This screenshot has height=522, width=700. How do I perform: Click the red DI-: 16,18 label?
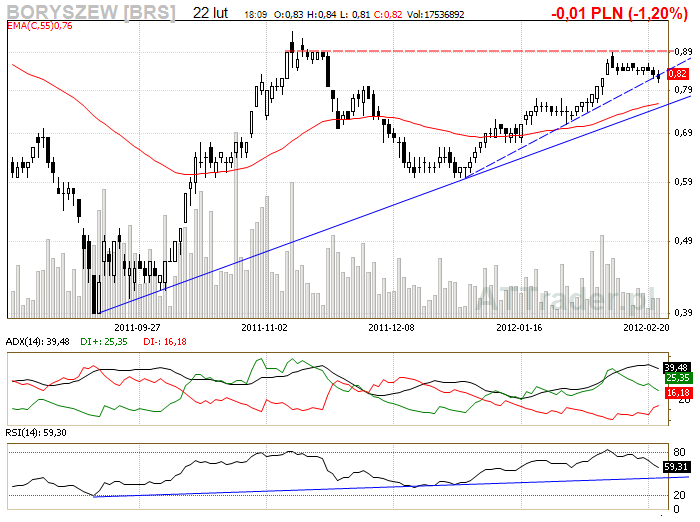pyautogui.click(x=165, y=342)
